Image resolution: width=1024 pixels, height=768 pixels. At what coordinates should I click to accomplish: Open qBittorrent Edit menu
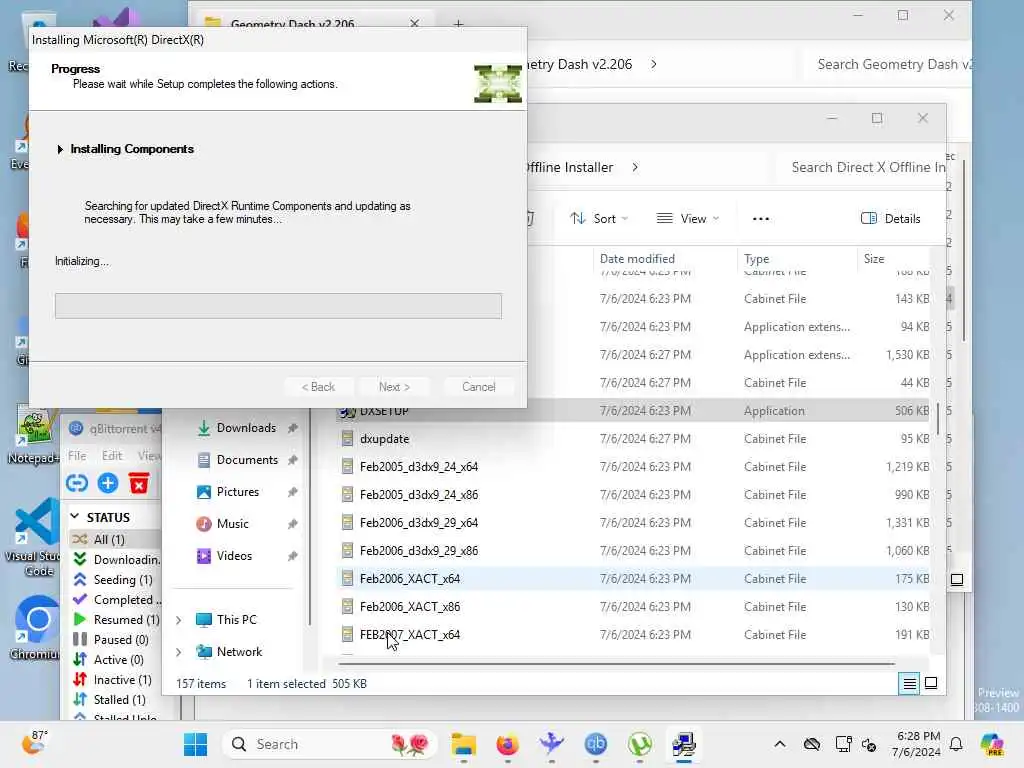pos(112,455)
